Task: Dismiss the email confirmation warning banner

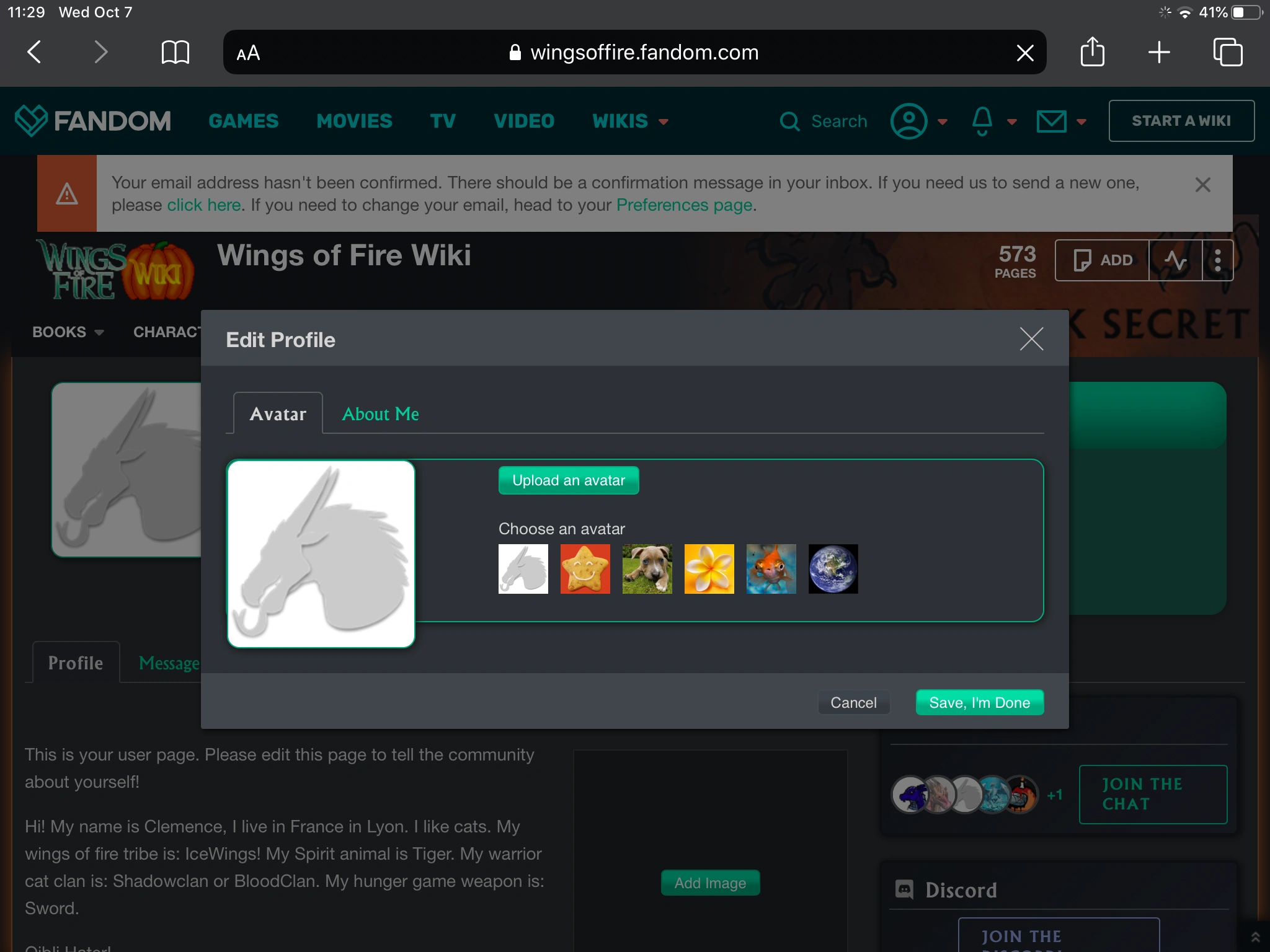Action: (x=1202, y=185)
